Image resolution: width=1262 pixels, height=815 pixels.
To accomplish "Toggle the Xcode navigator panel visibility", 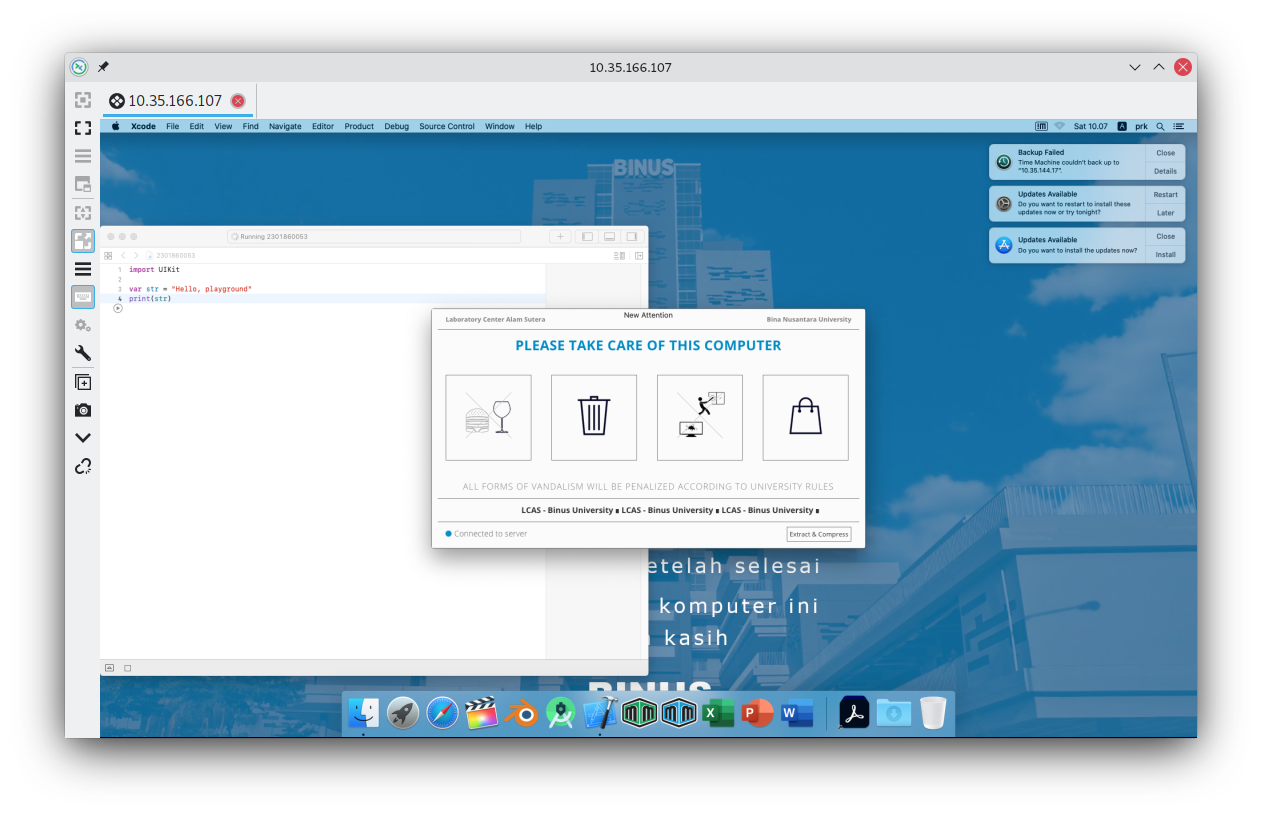I will (587, 237).
